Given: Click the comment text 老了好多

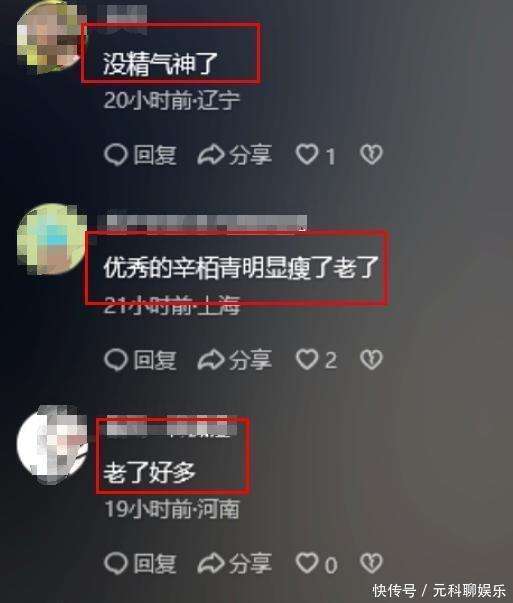Looking at the screenshot, I should point(150,472).
